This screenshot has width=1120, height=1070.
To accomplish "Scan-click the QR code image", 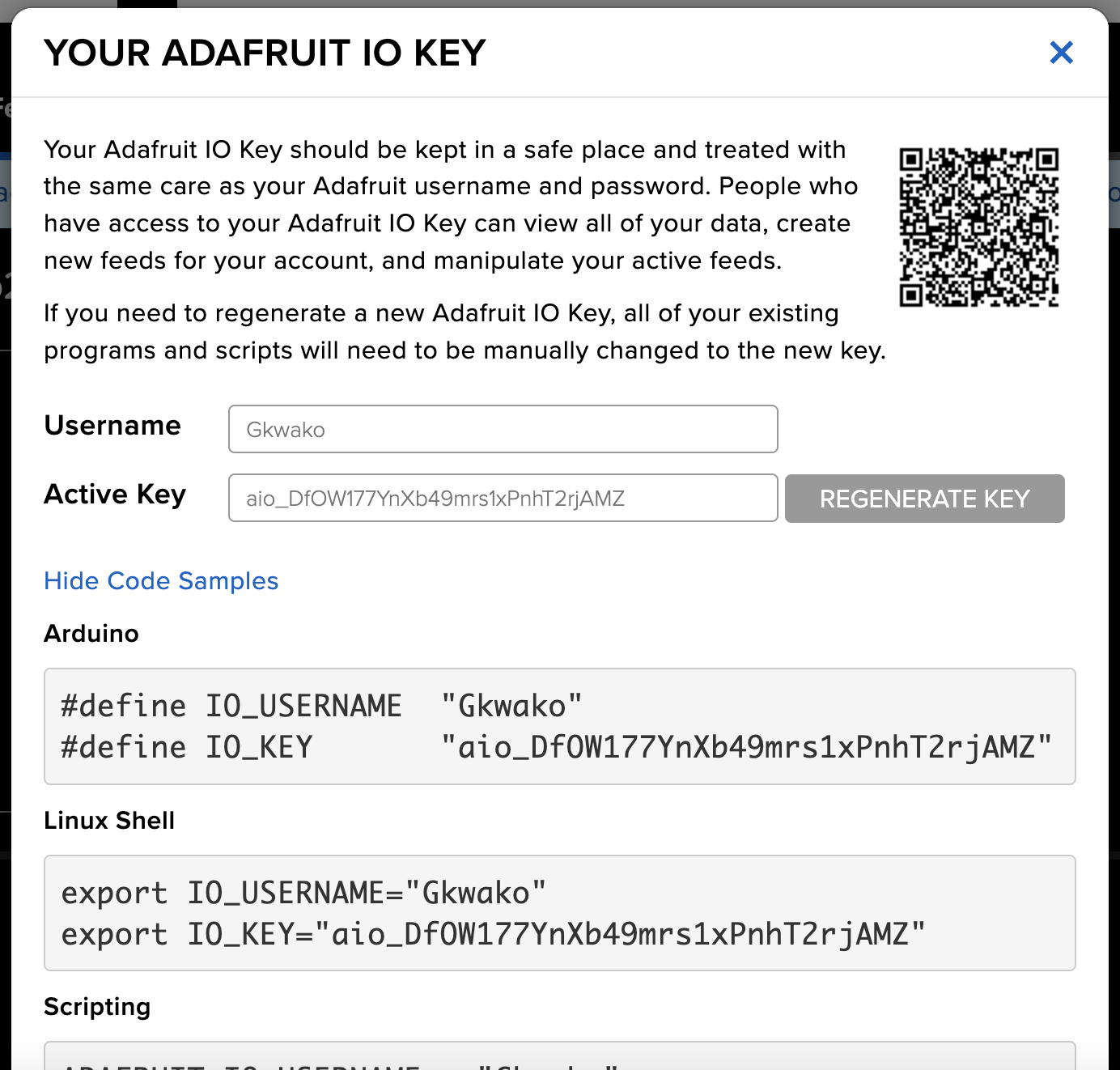I will coord(978,225).
